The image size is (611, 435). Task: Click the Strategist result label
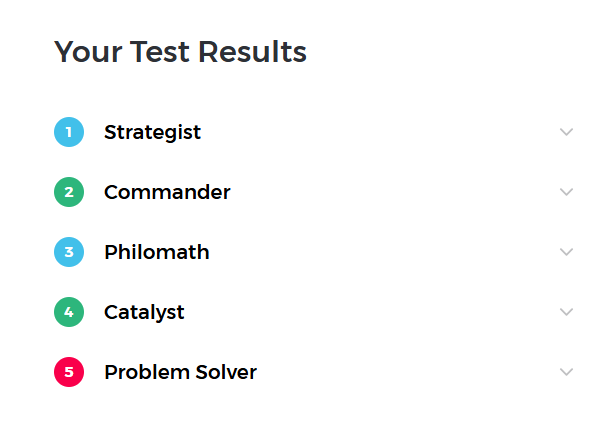152,132
